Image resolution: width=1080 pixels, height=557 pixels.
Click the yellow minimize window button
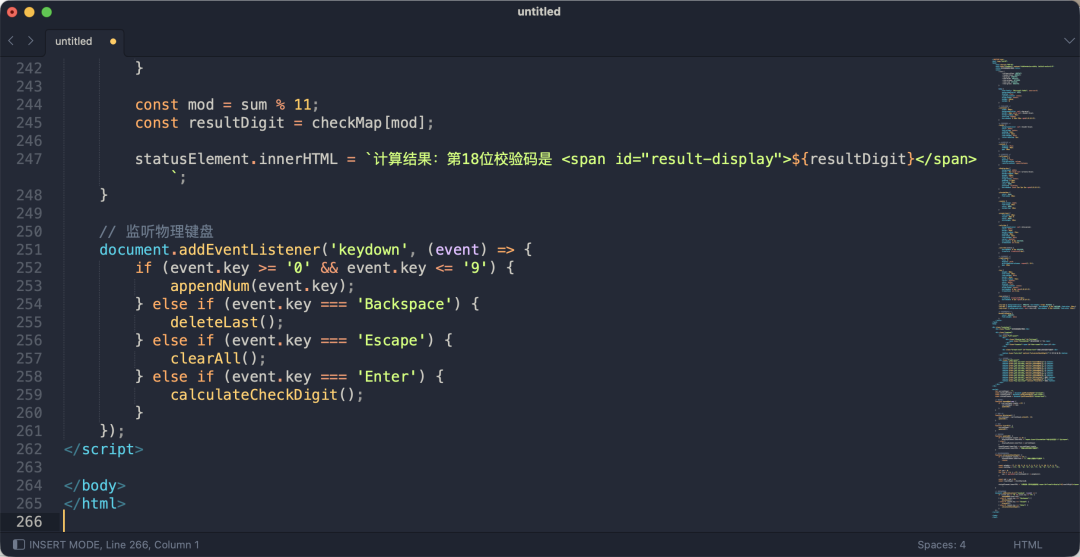(29, 12)
